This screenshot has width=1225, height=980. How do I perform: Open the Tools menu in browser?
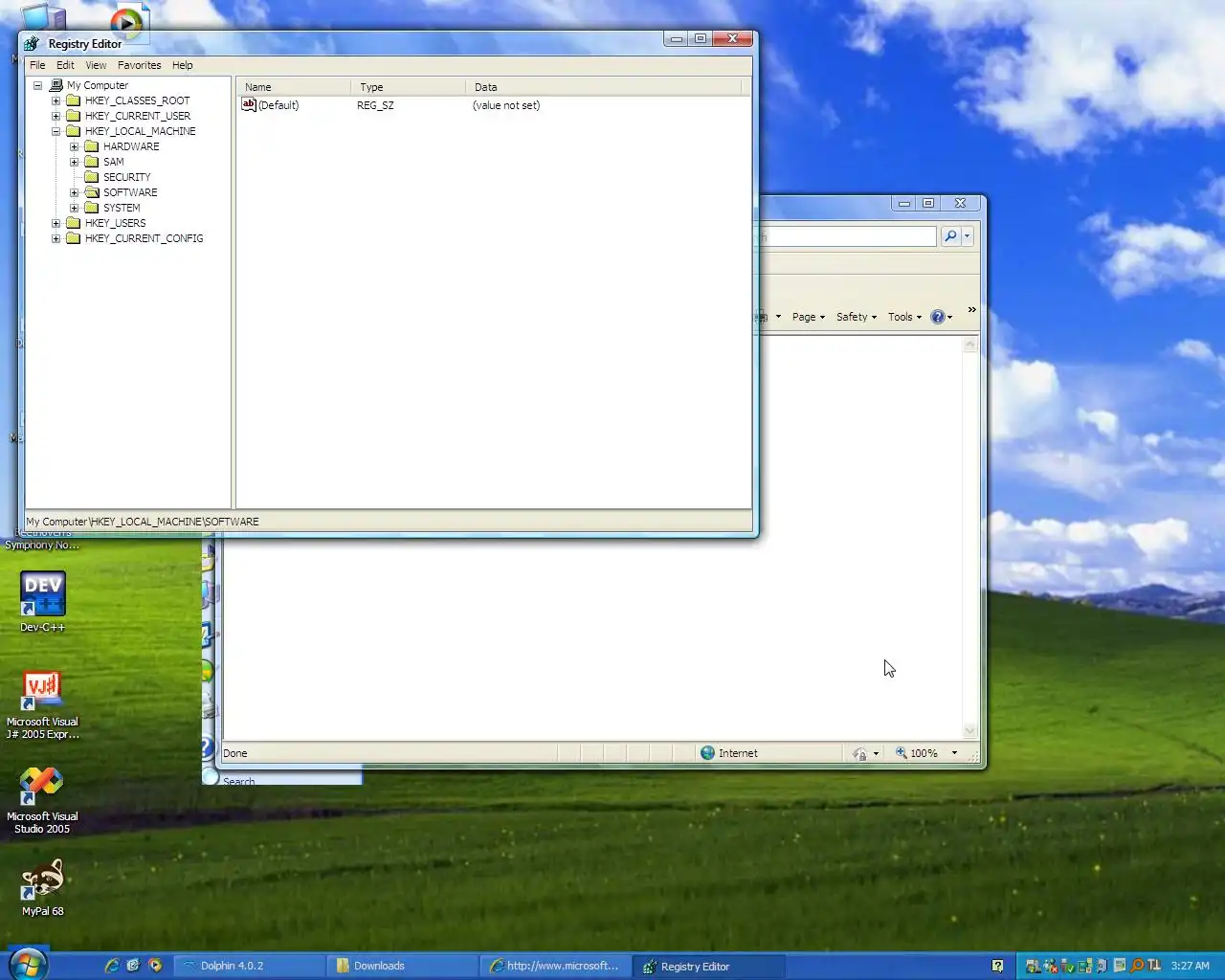pos(904,317)
